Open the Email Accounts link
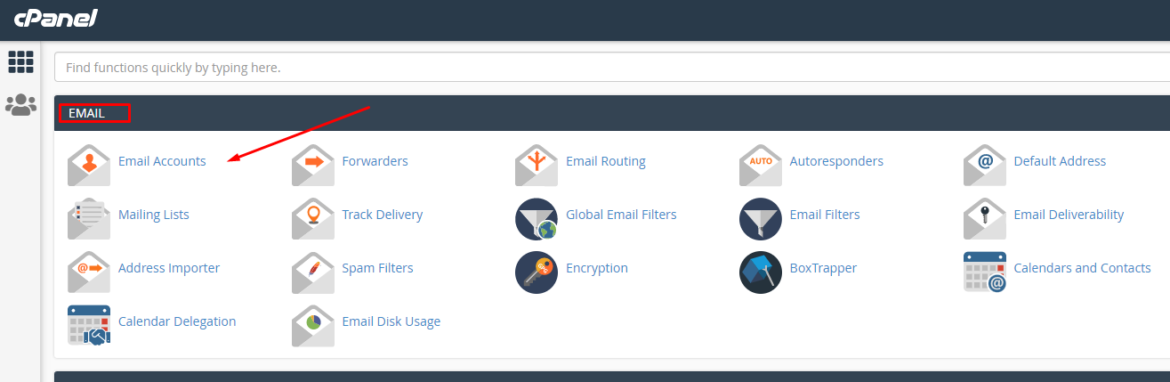This screenshot has height=382, width=1170. 162,161
